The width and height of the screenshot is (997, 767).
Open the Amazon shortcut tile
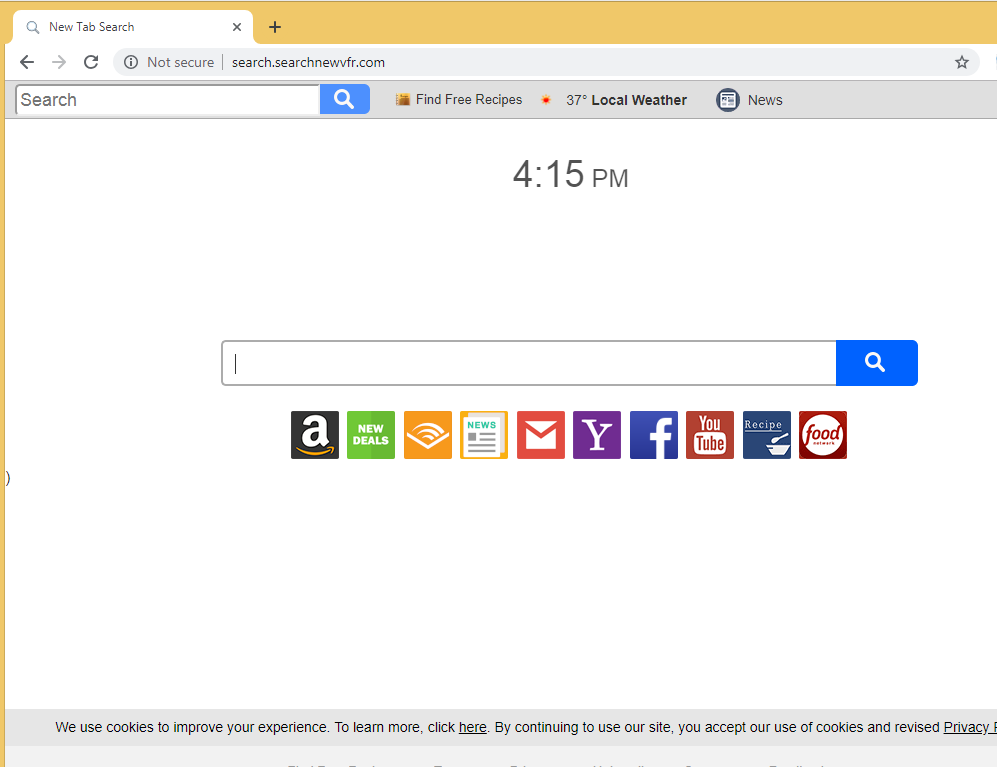coord(315,435)
